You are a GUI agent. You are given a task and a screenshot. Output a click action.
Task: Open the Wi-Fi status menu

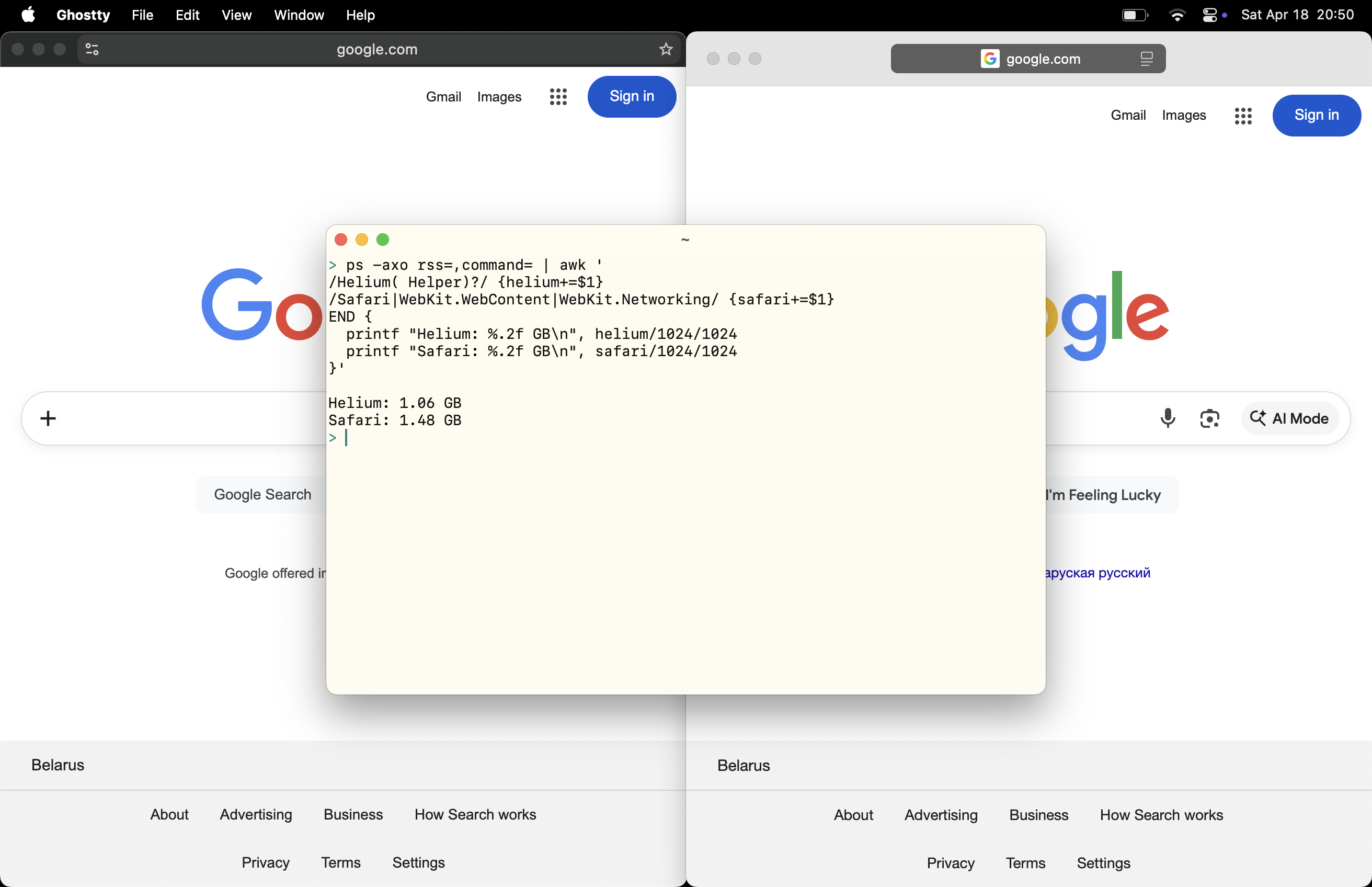1177,15
